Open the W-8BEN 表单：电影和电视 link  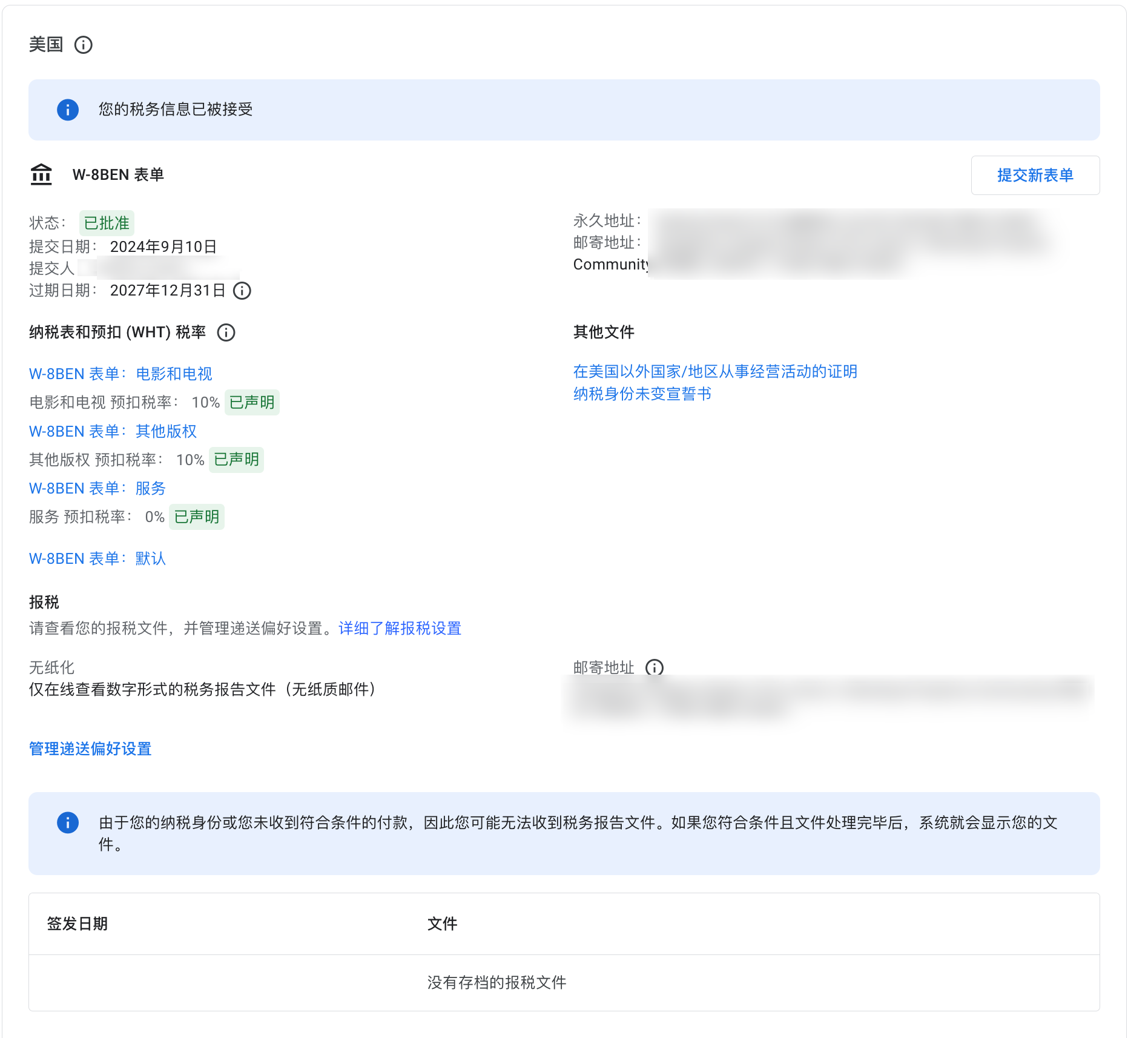[120, 373]
